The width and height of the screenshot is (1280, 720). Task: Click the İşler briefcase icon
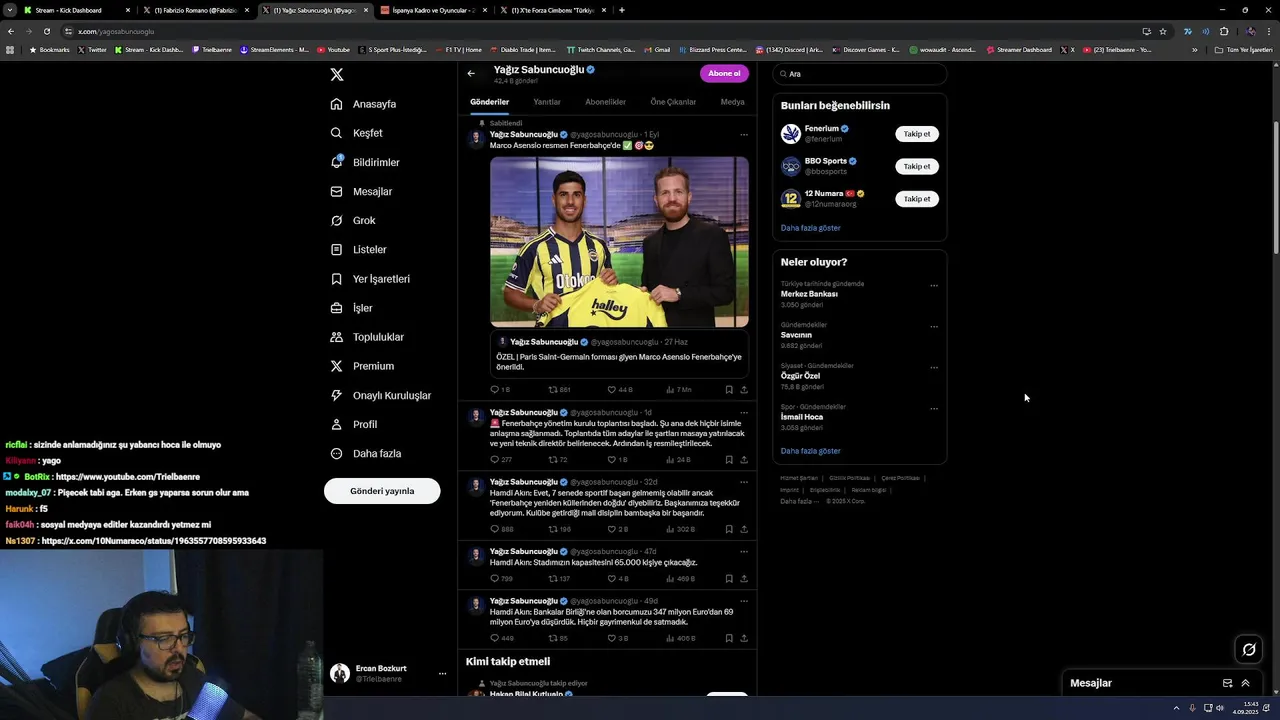click(x=337, y=308)
